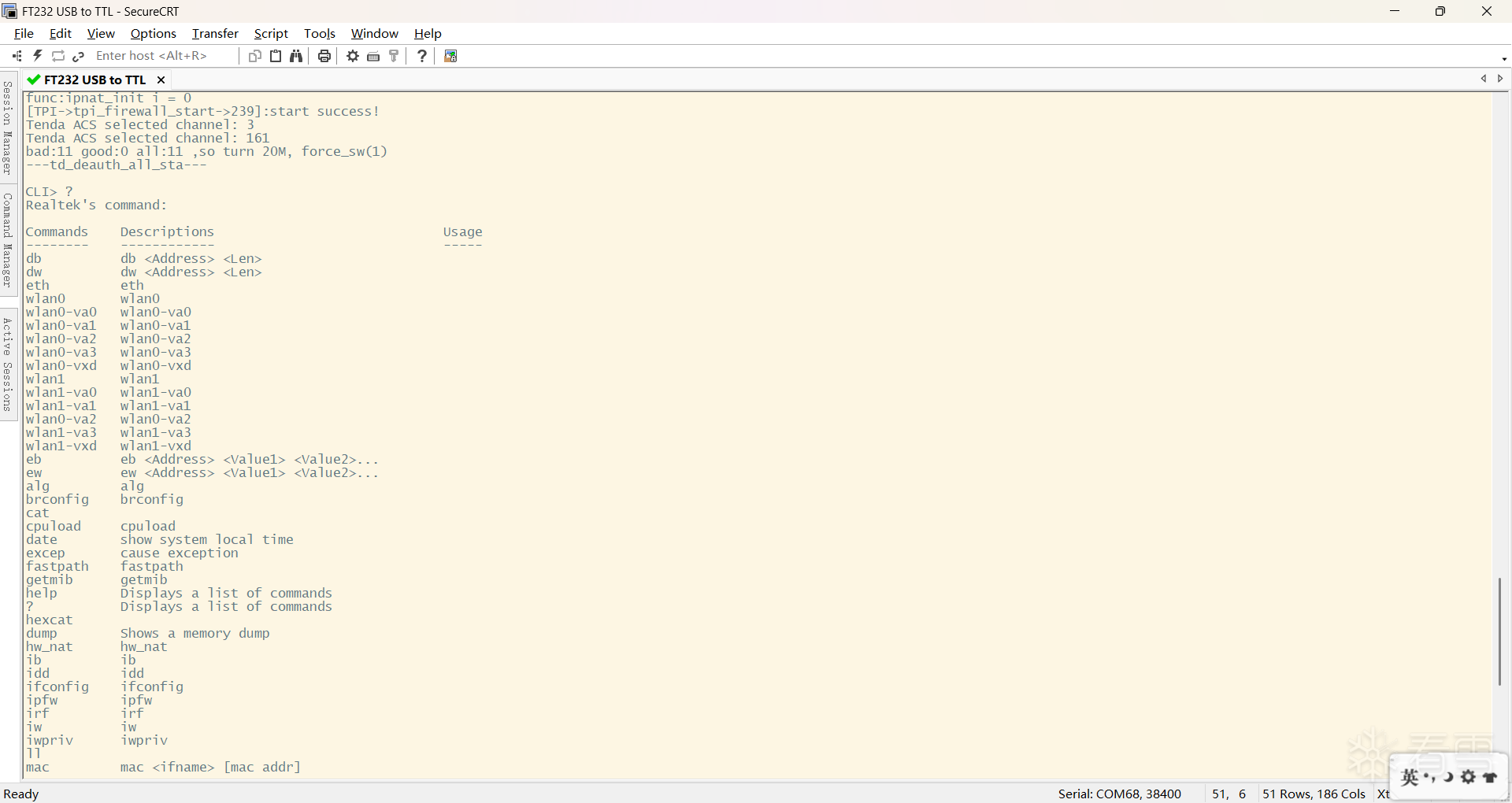Image resolution: width=1512 pixels, height=803 pixels.
Task: Click the green connected checkmark on tab
Action: (33, 80)
